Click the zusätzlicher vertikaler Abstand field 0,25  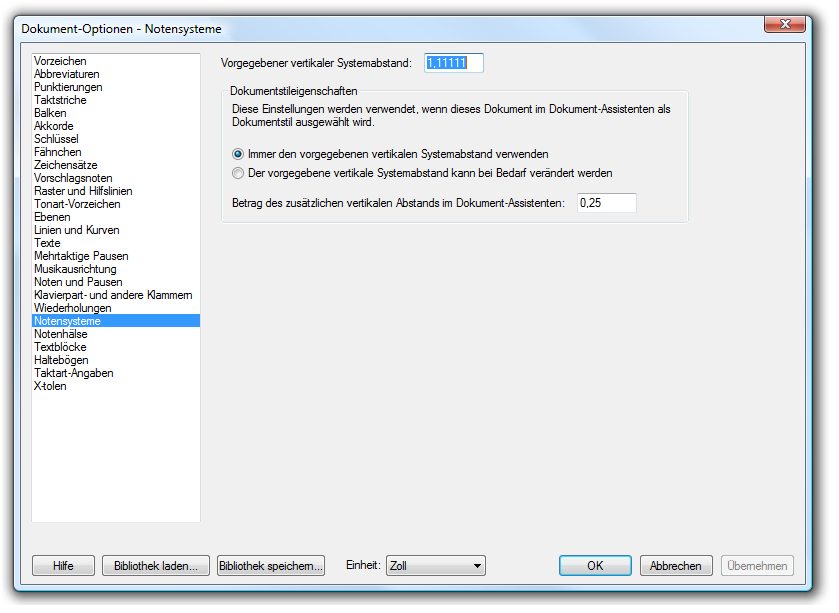(607, 203)
